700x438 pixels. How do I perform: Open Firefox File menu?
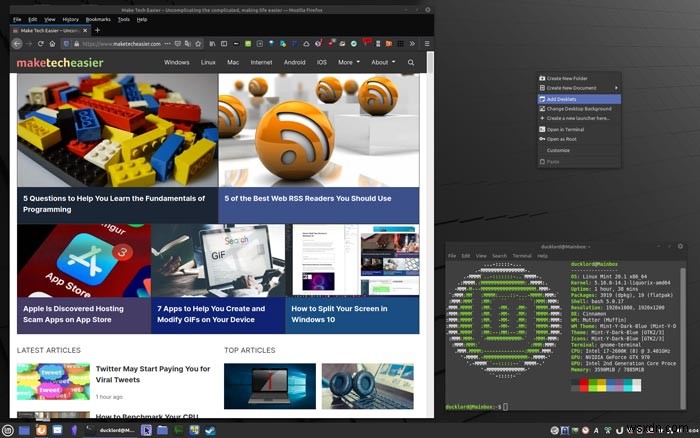tap(17, 20)
